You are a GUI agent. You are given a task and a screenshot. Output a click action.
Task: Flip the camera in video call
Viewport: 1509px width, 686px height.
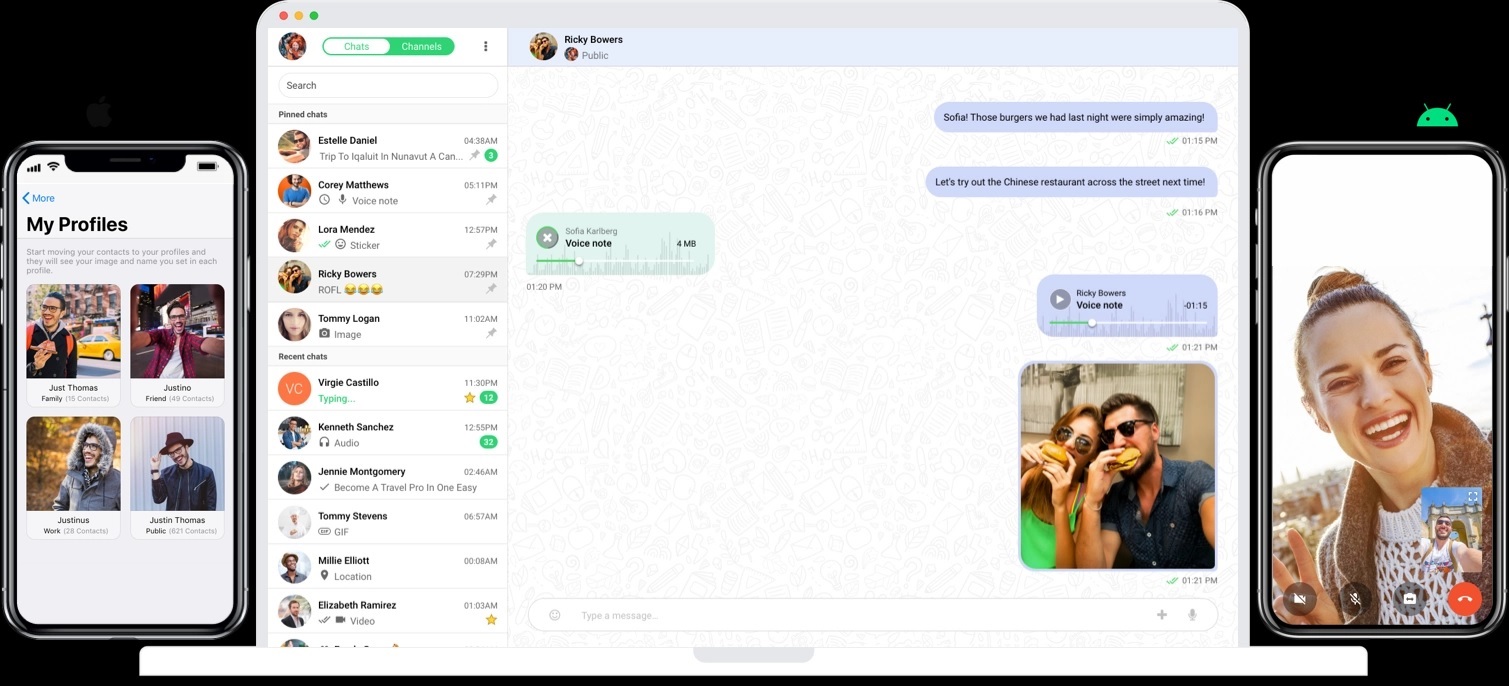point(1409,598)
